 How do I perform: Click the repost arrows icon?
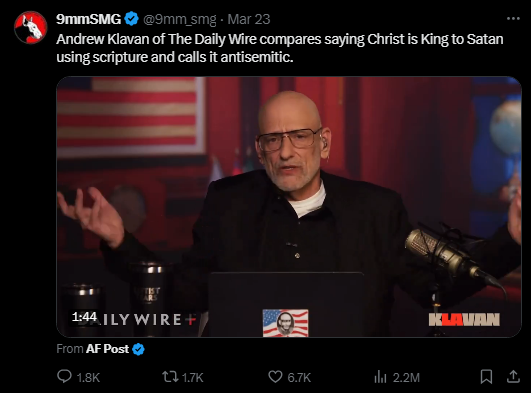pos(170,377)
